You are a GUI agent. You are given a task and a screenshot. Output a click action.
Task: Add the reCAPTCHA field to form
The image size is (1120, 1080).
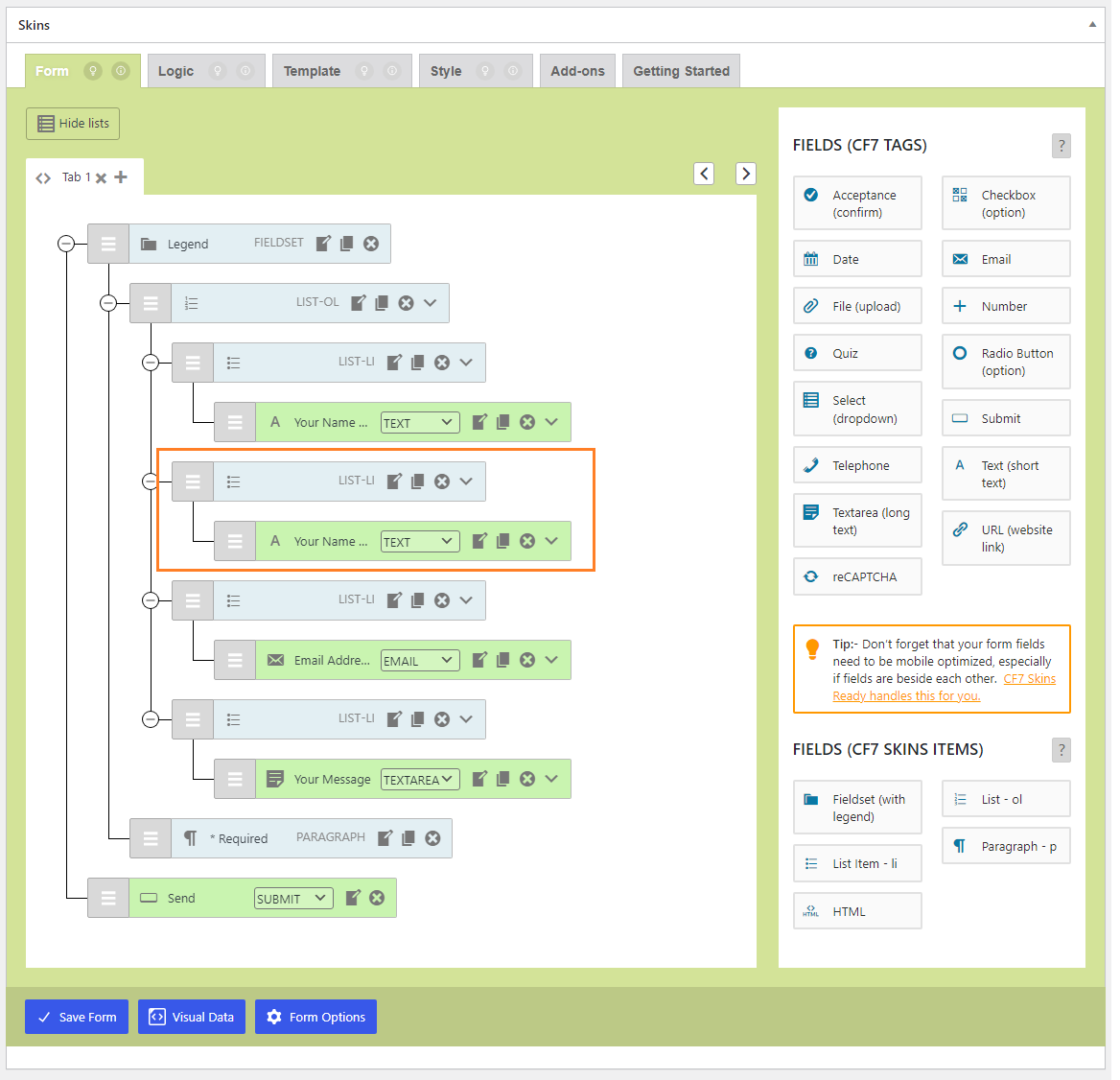click(x=857, y=576)
